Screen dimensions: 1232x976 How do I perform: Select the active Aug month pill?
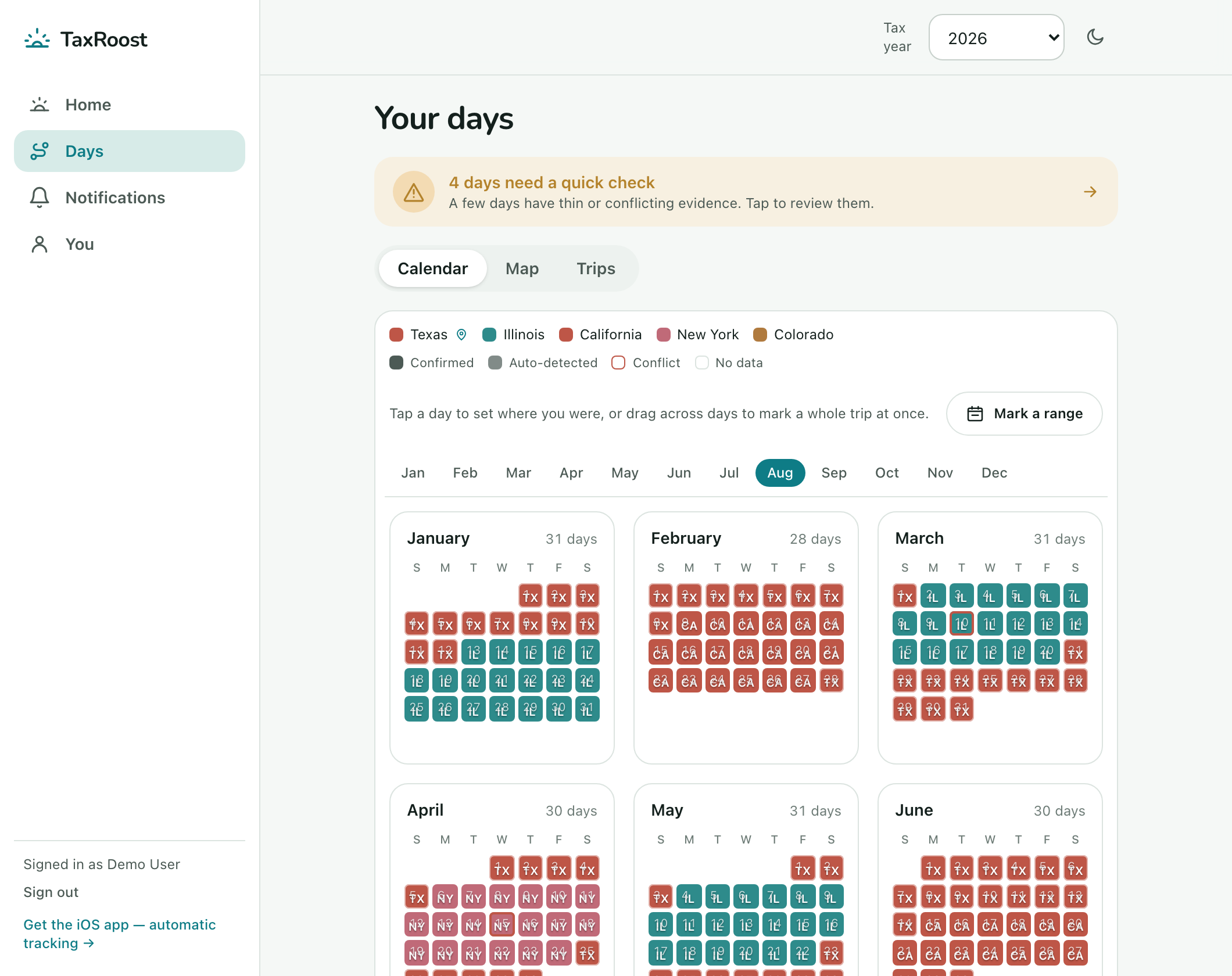coord(780,473)
